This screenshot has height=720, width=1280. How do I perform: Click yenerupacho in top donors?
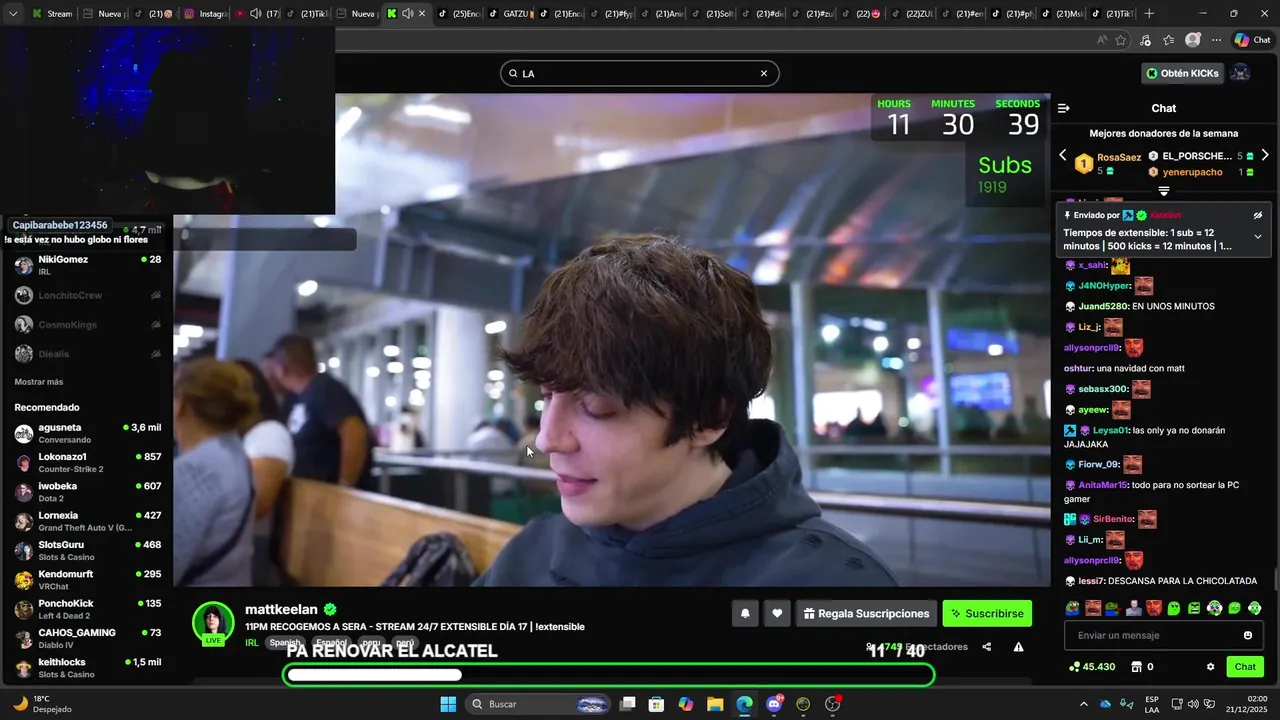1192,172
